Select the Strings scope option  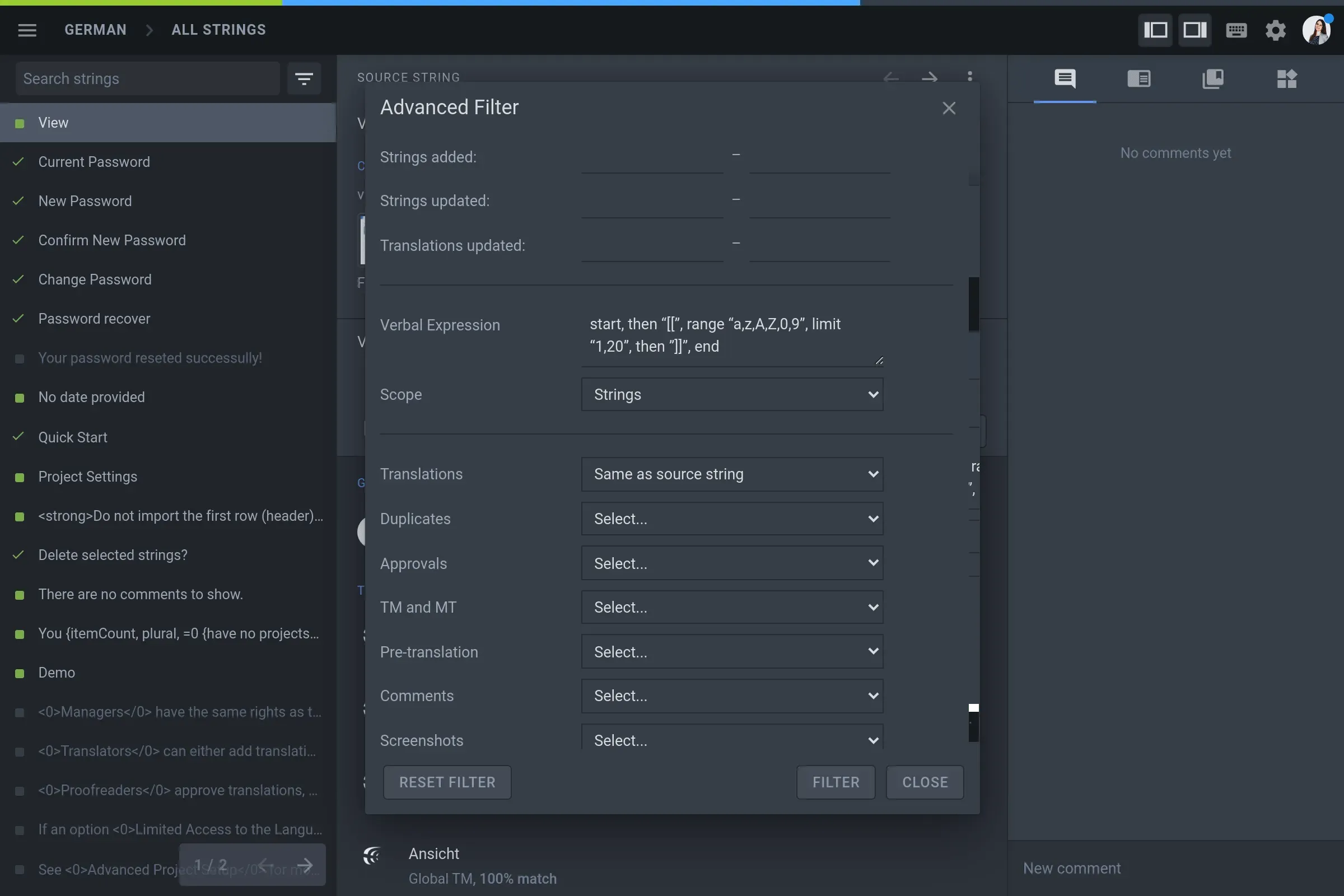[731, 393]
